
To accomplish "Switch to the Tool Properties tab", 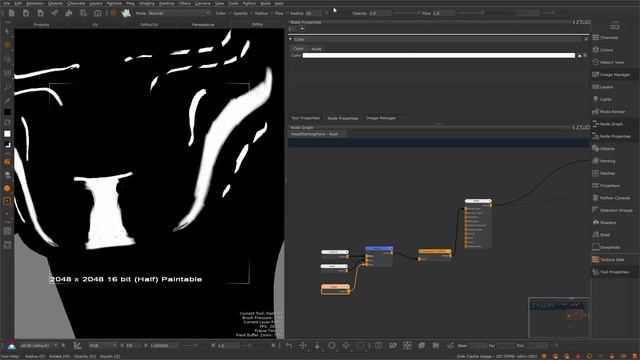I will pyautogui.click(x=305, y=118).
